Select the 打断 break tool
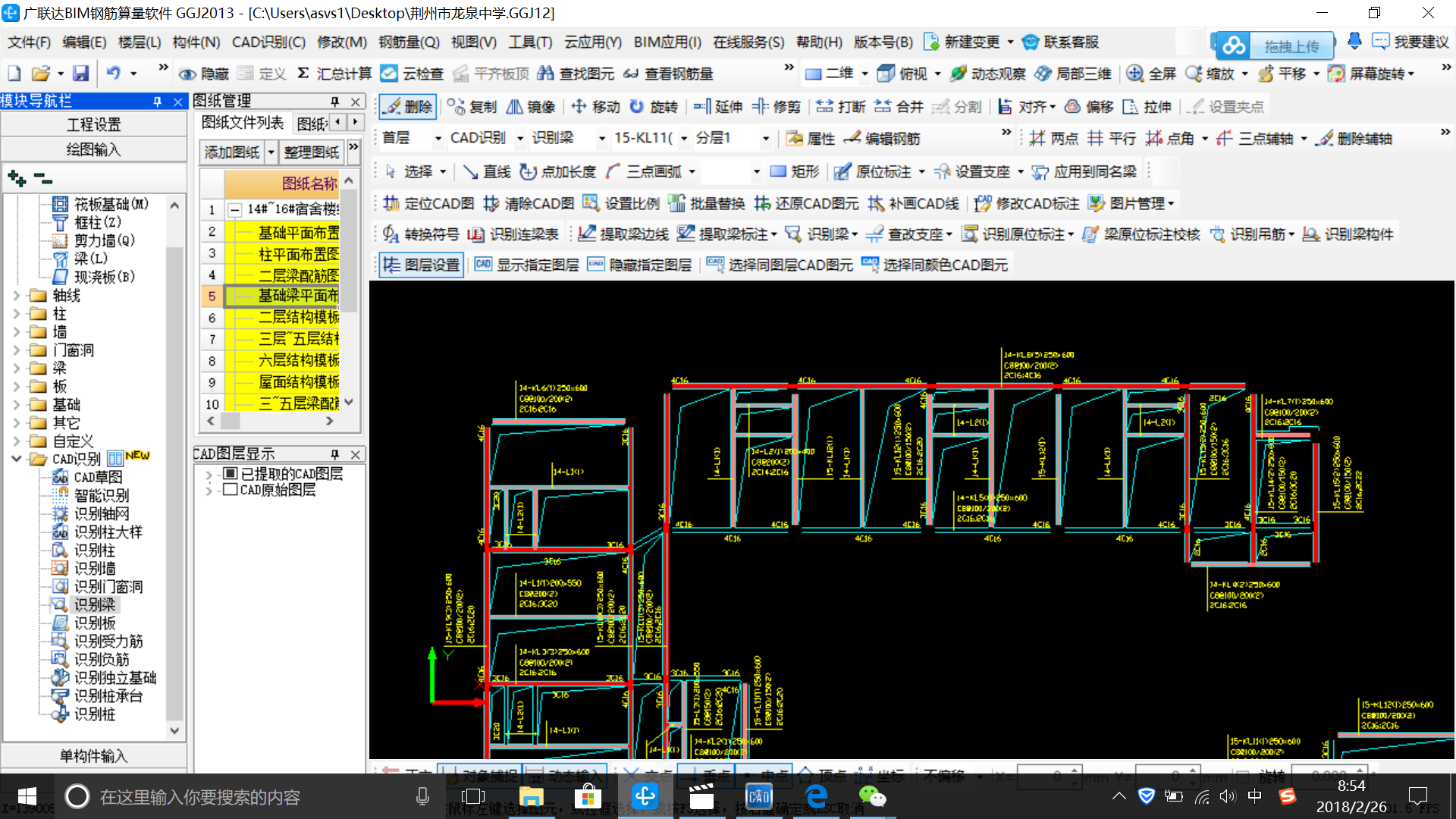 pos(841,107)
